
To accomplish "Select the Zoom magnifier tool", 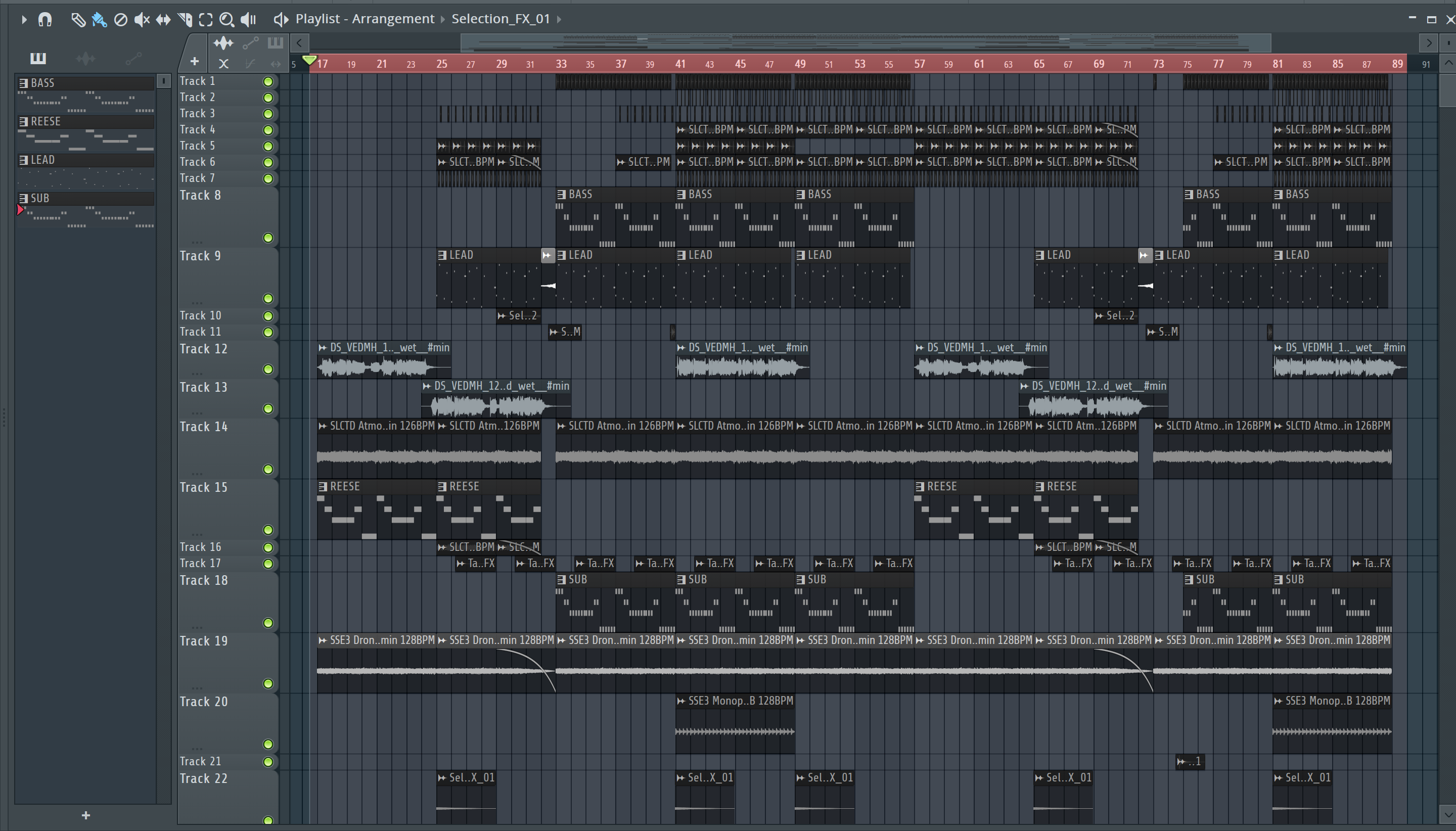I will coord(226,20).
